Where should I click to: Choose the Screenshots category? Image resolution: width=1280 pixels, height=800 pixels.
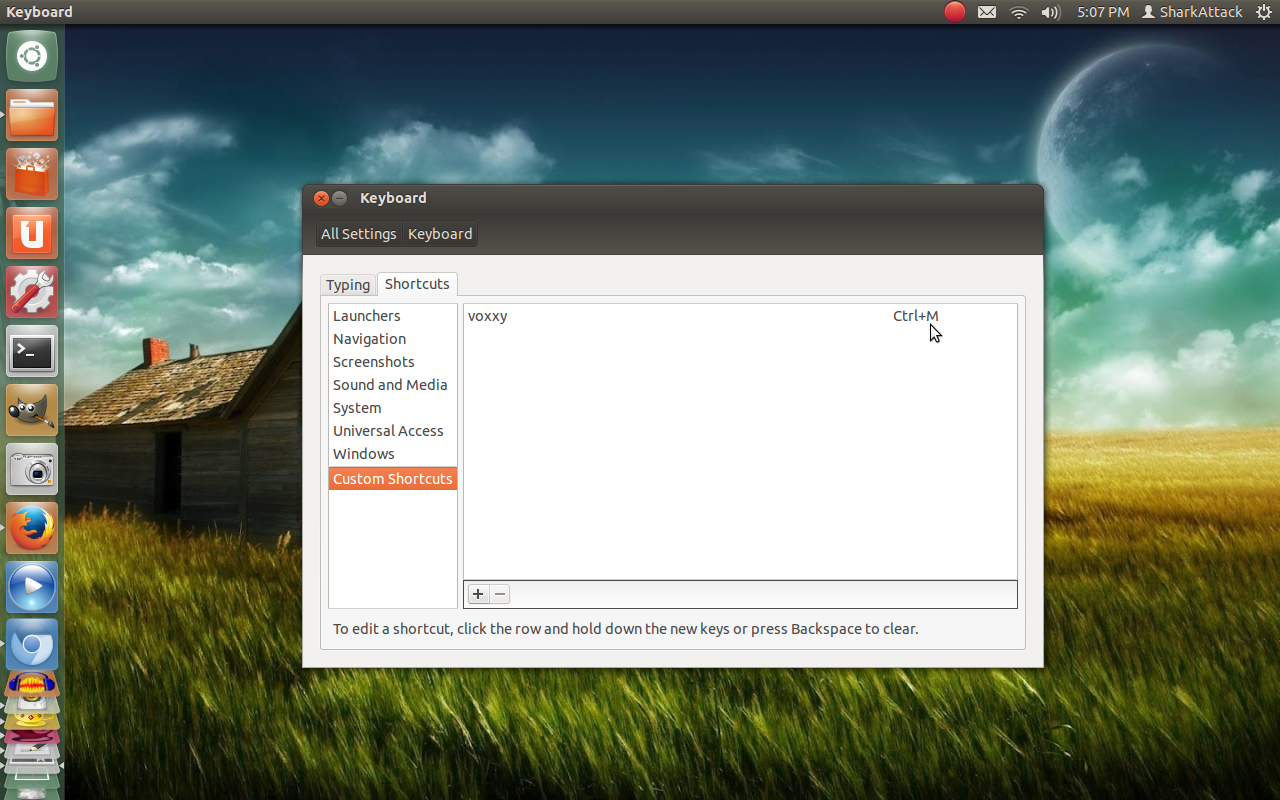[393, 362]
